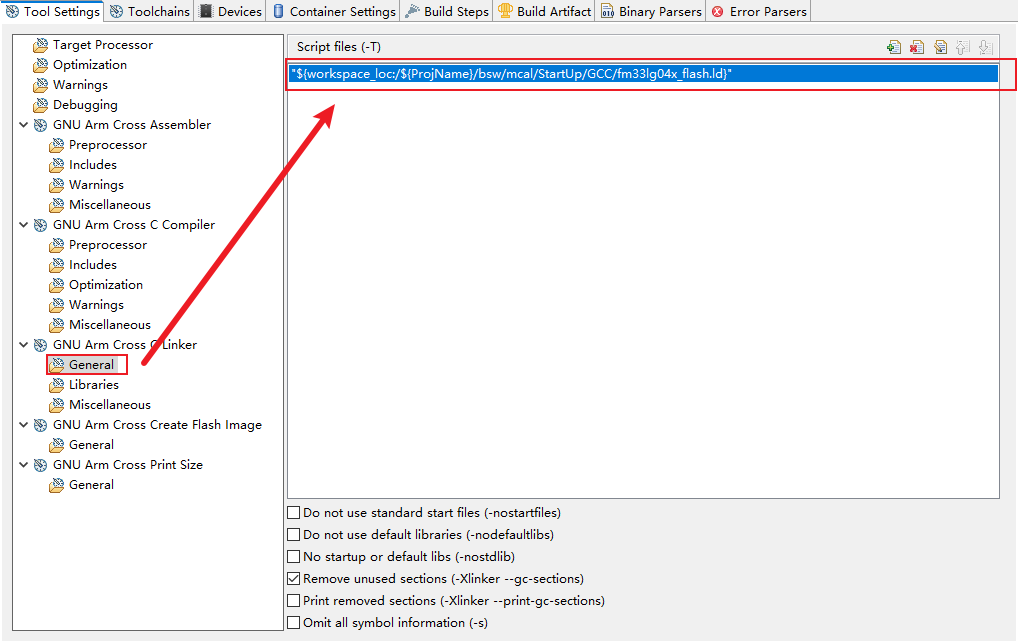Select GNU Arm Cross Print Size tool

128,465
